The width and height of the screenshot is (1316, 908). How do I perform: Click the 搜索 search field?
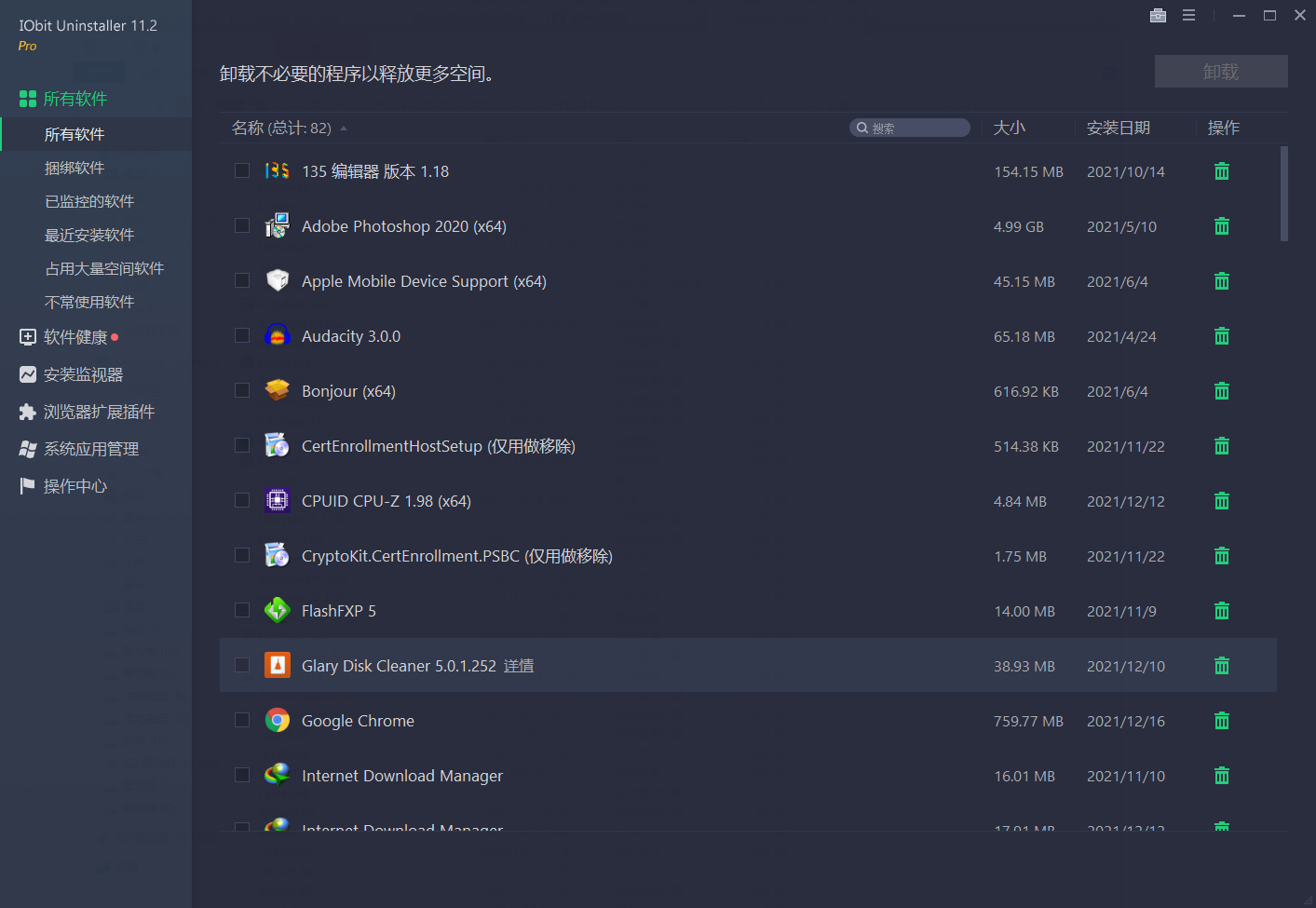(910, 128)
